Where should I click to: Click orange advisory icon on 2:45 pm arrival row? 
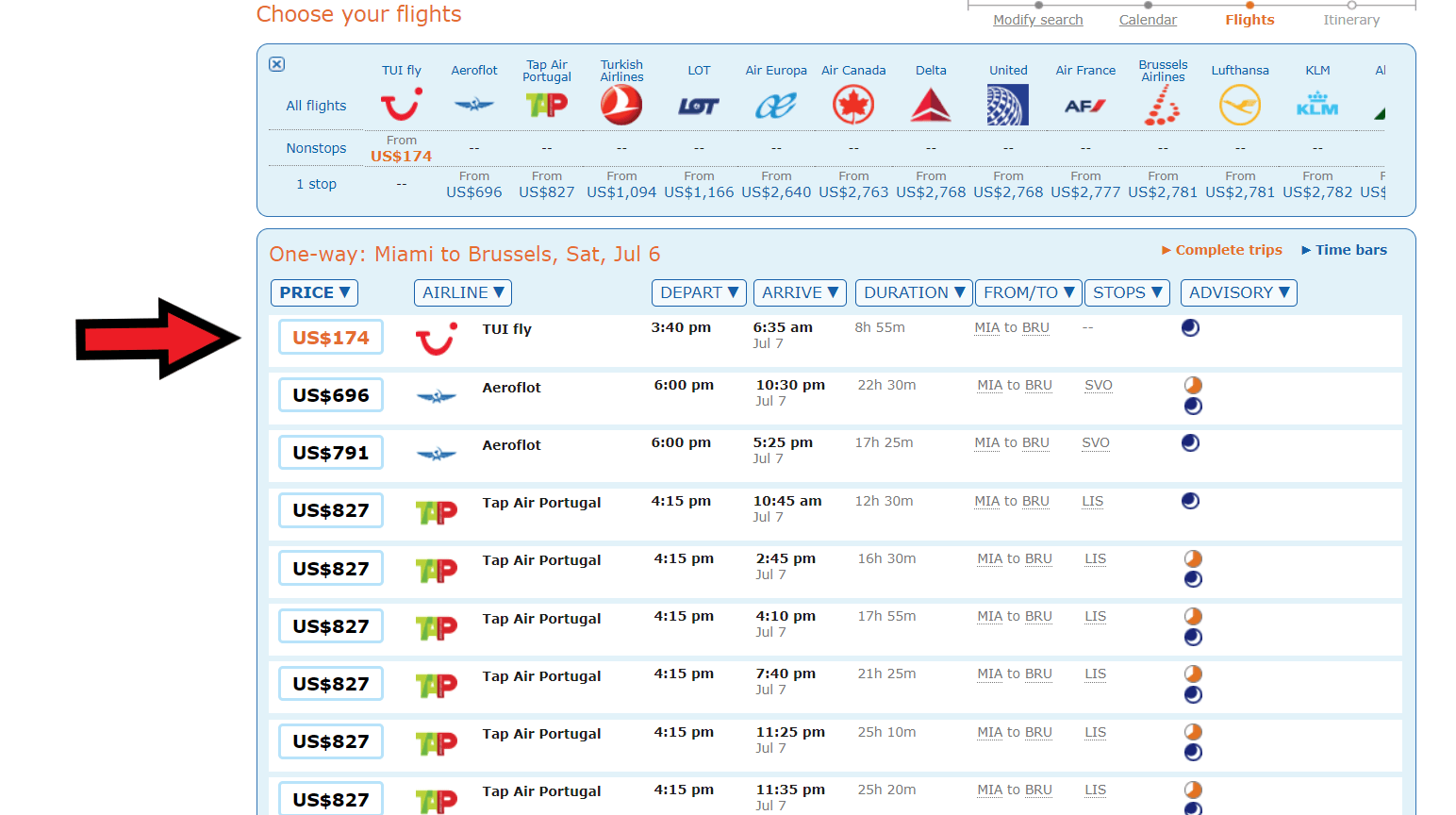click(x=1194, y=558)
